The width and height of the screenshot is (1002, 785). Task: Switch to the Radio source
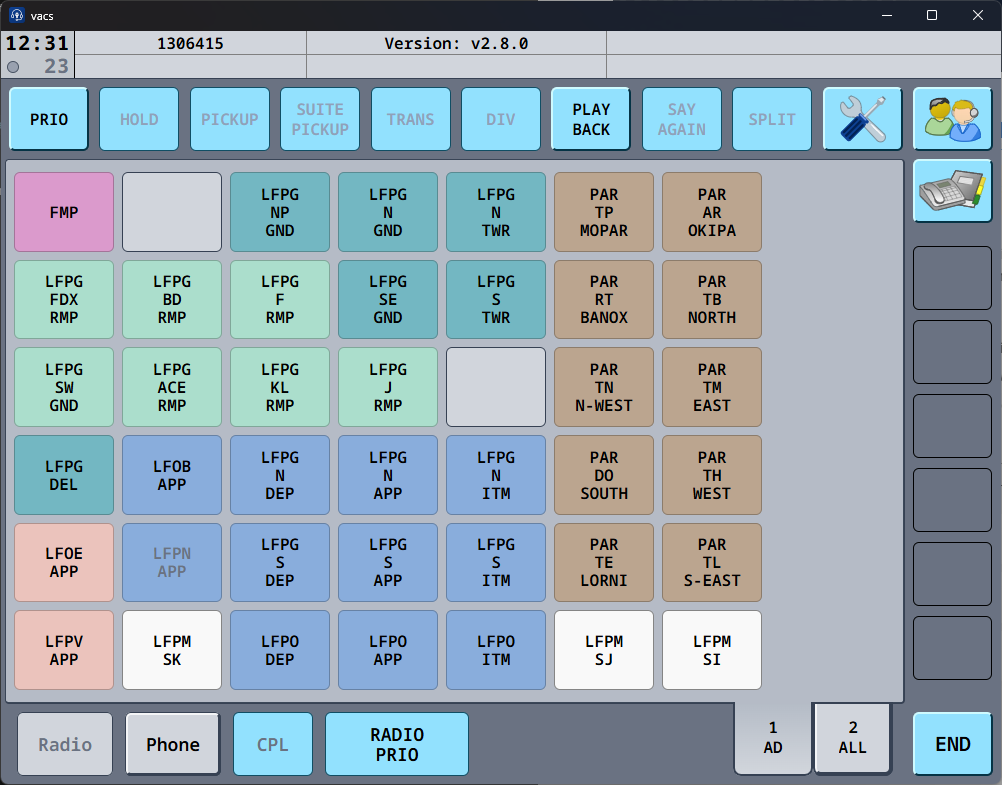pyautogui.click(x=65, y=744)
